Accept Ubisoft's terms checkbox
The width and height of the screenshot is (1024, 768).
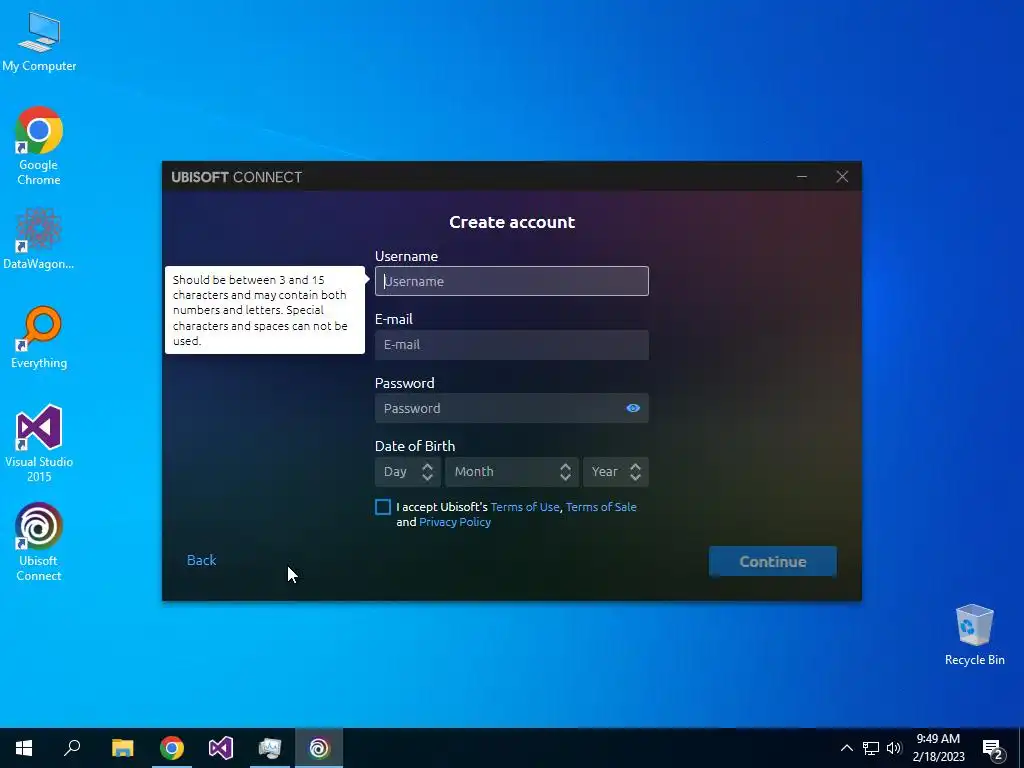pos(383,507)
